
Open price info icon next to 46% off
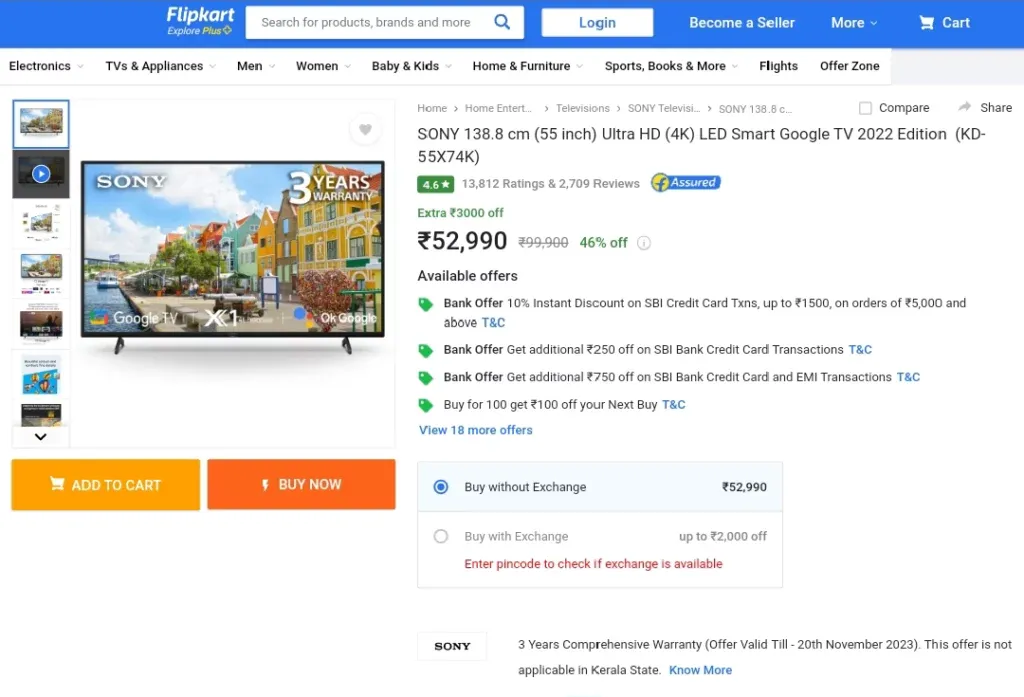(644, 243)
